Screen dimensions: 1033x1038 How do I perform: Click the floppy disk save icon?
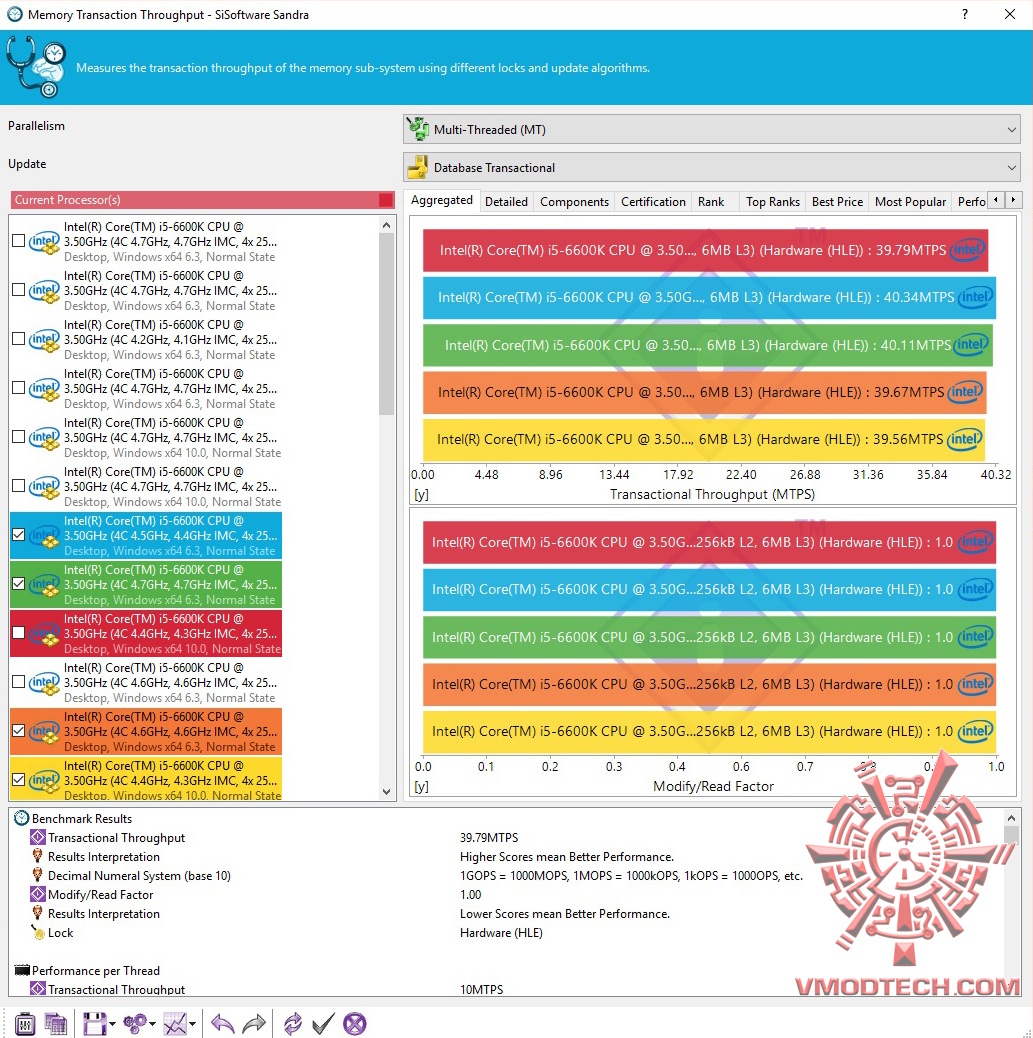pos(94,1023)
